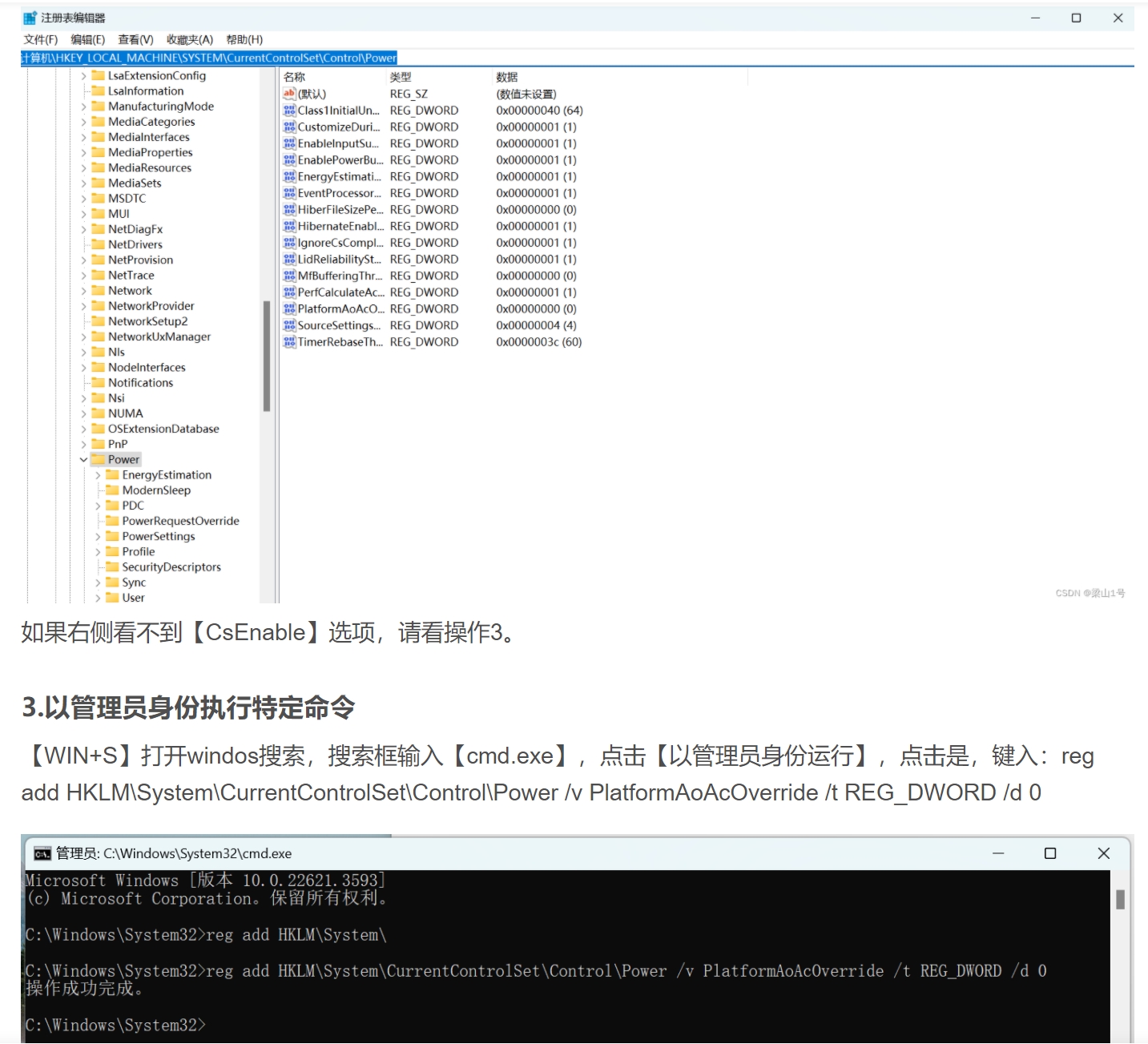This screenshot has height=1044, width=1148.
Task: Click the heading 3.以管理员身份执行特定命令
Action: 188,707
